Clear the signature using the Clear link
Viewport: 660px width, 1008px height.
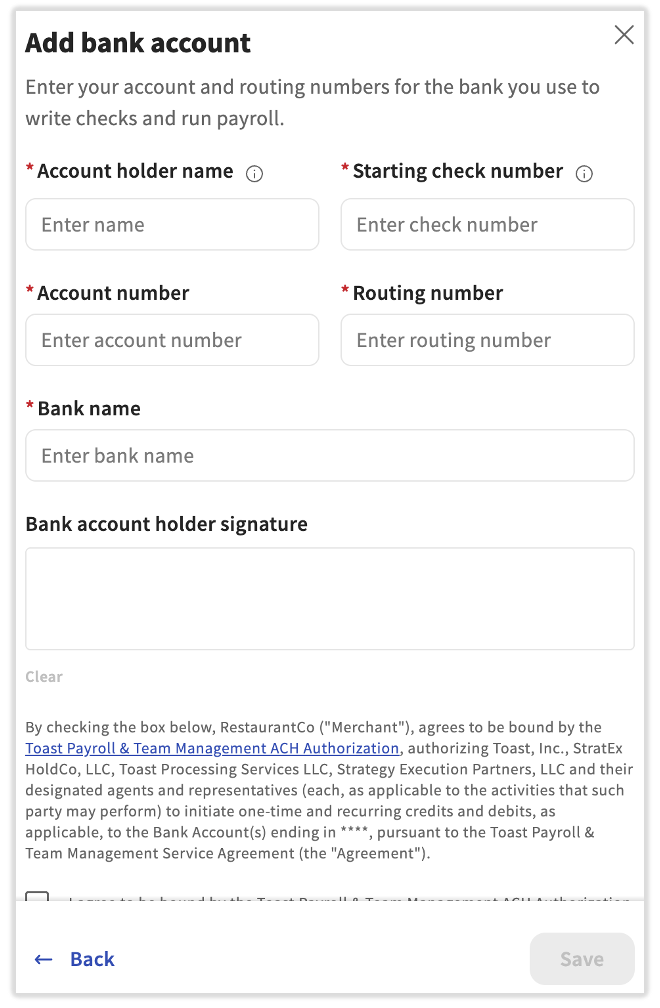tap(44, 677)
